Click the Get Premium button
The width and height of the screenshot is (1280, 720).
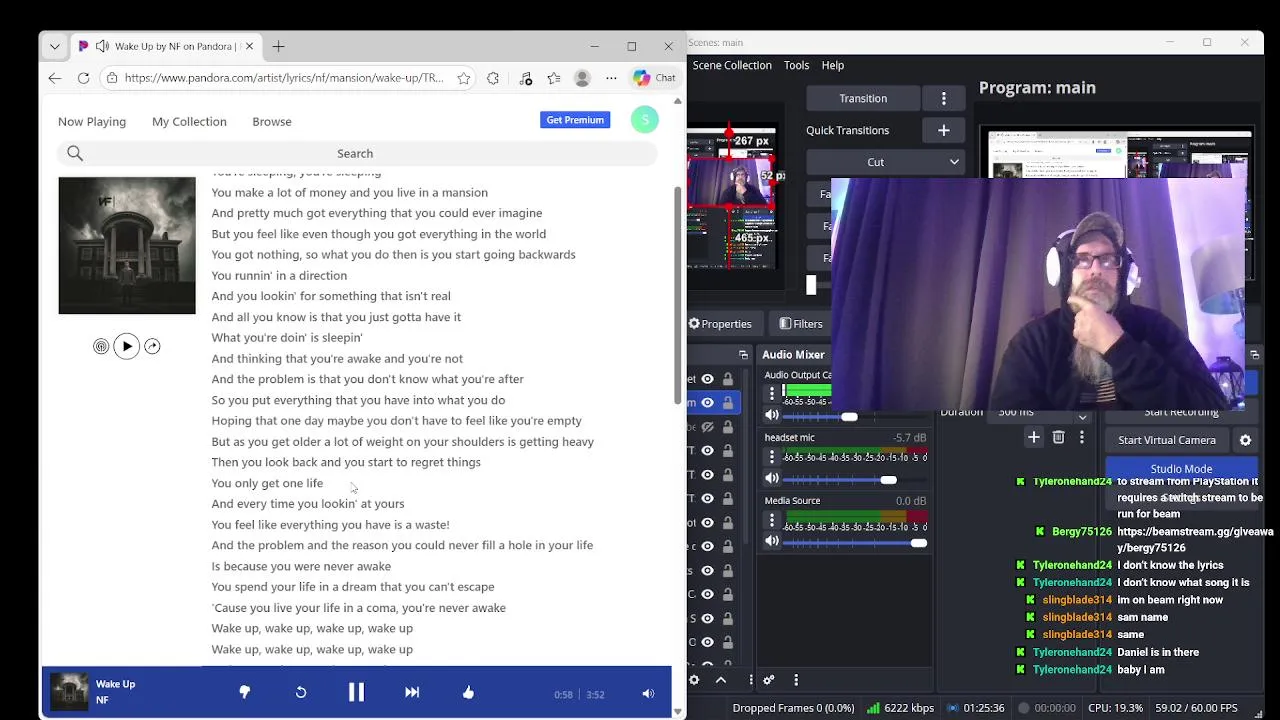575,120
